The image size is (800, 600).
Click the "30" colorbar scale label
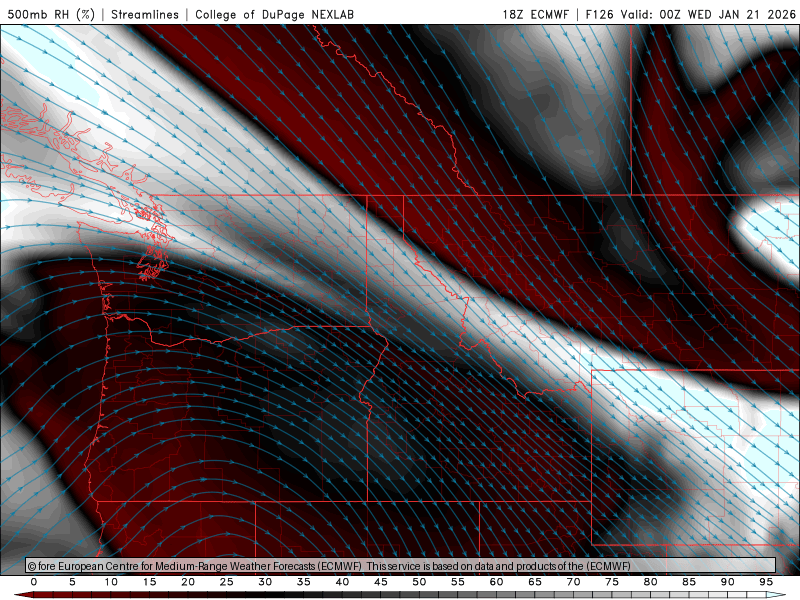coord(265,582)
